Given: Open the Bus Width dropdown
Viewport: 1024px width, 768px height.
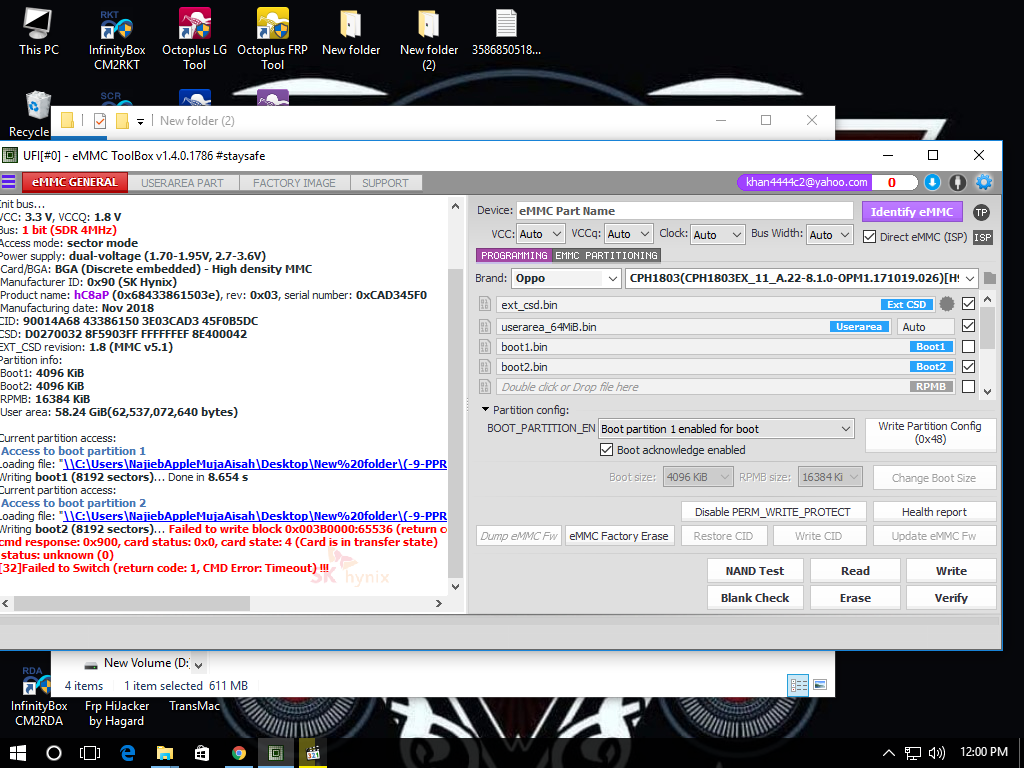Looking at the screenshot, I should click(x=830, y=234).
